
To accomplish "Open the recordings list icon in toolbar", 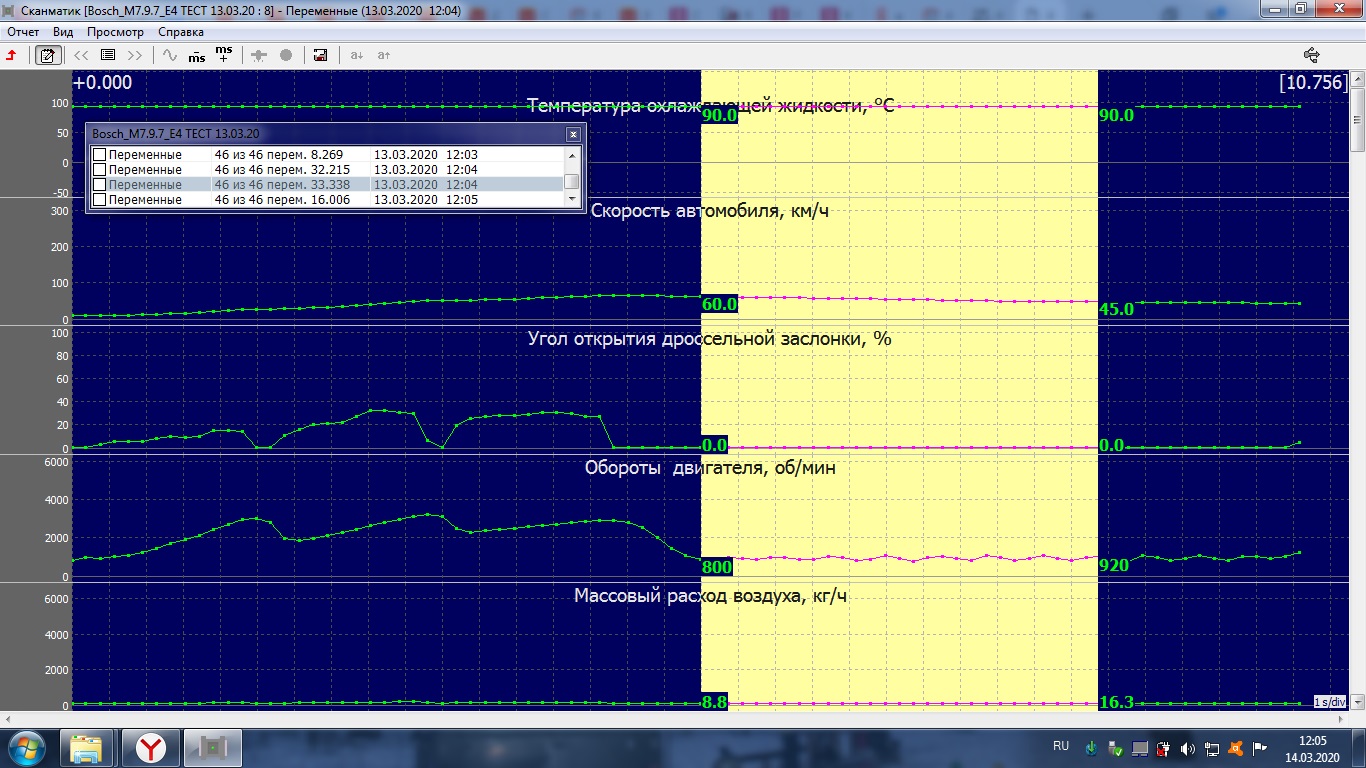I will (108, 55).
